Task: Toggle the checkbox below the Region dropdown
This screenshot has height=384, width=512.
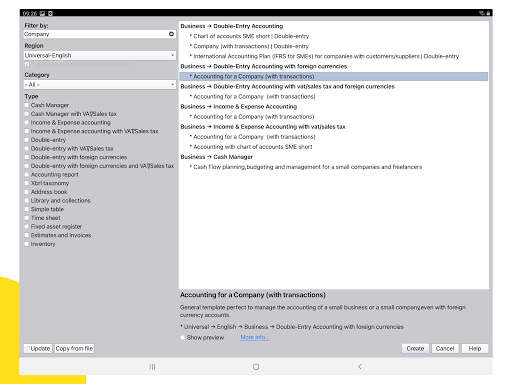Action: point(27,65)
